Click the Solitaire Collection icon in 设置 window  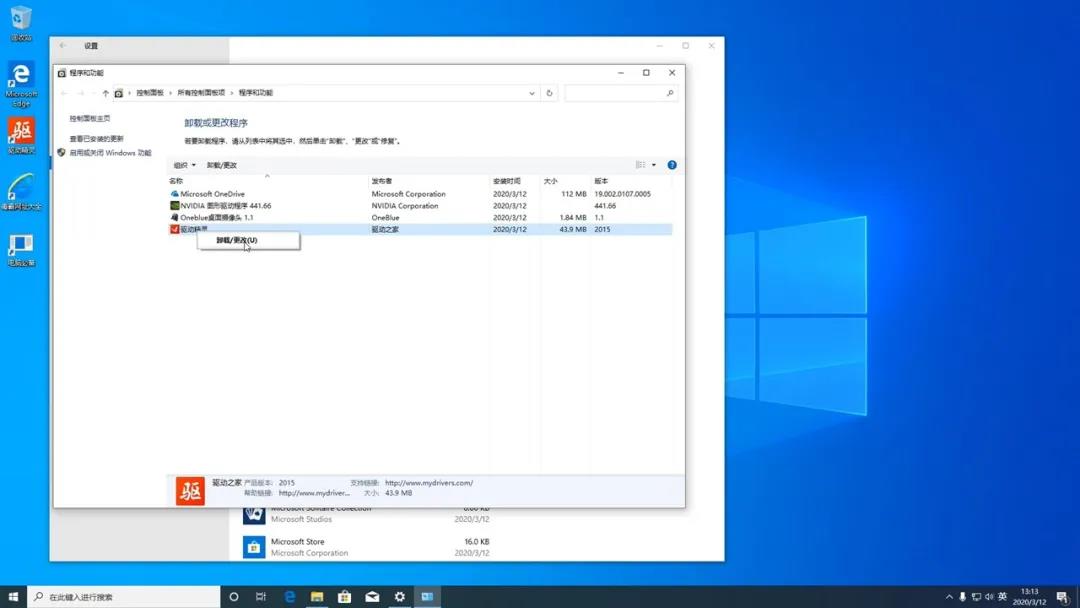pos(253,514)
